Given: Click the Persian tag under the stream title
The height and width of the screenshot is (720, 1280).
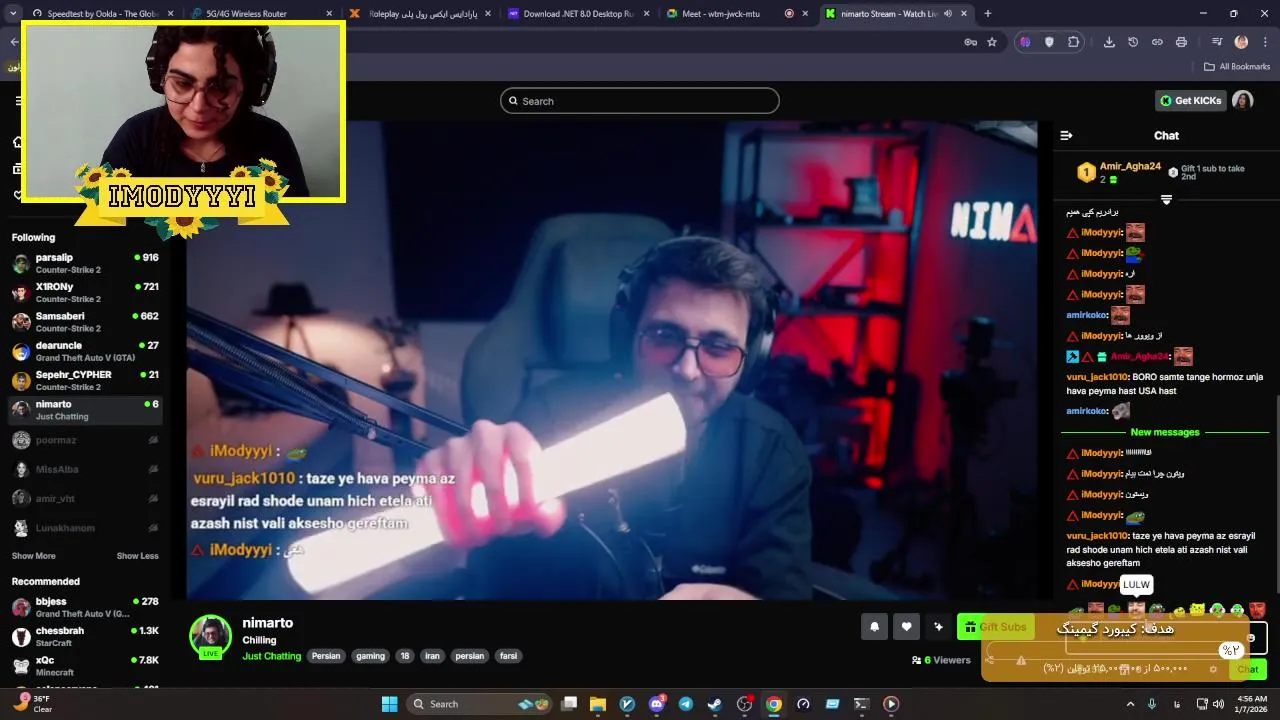Looking at the screenshot, I should 326,656.
